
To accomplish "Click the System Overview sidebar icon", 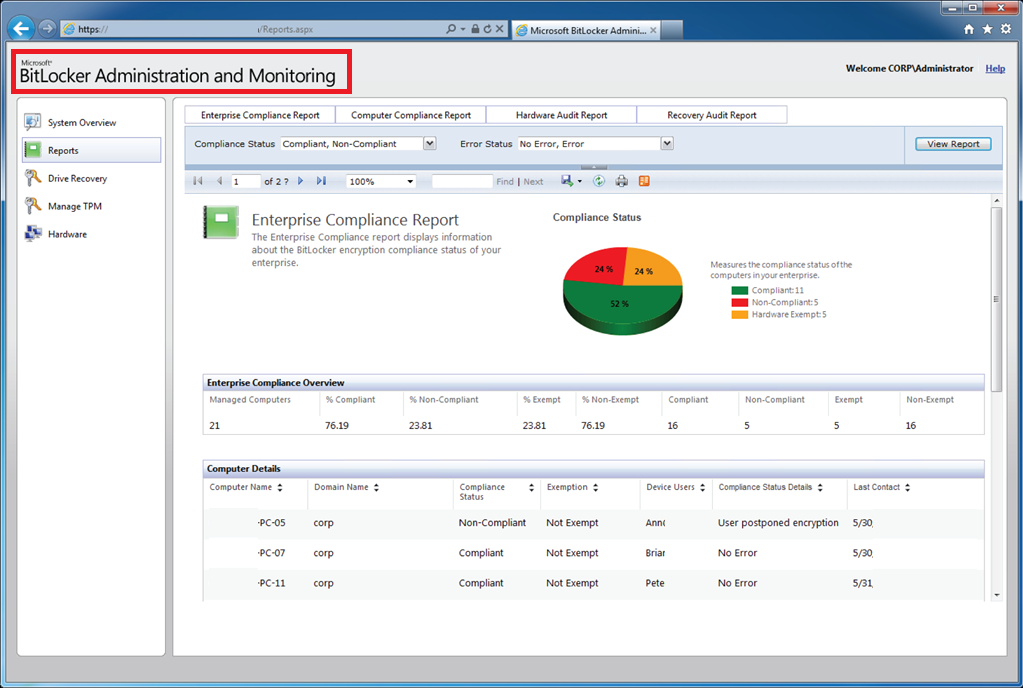I will [x=33, y=122].
